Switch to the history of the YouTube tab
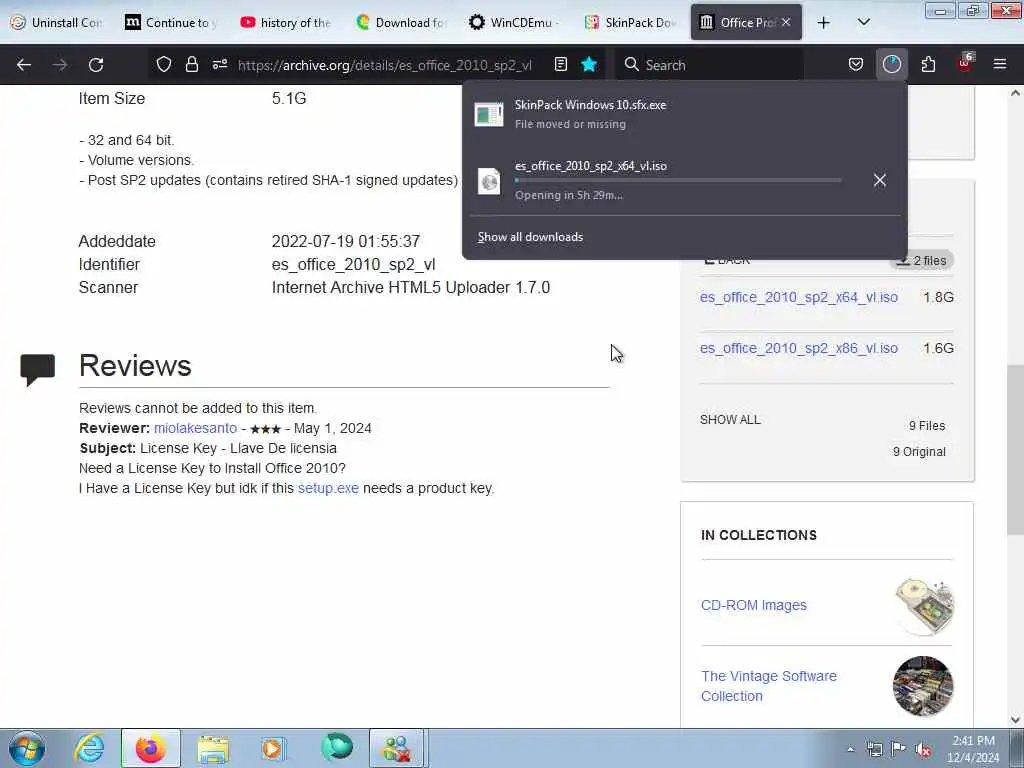1024x768 pixels. 286,22
